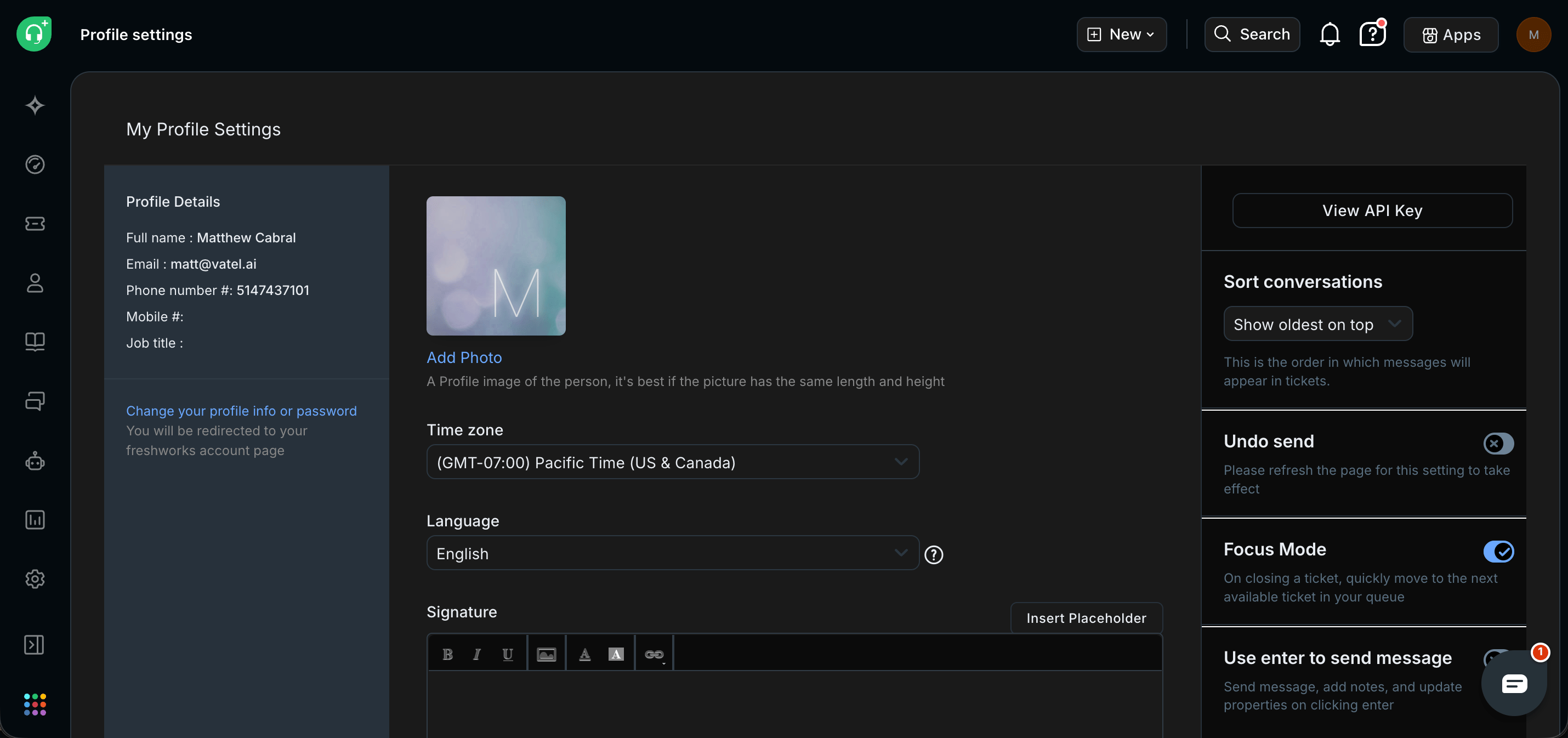Open the user avatar menu M
1568x738 pixels.
pos(1533,34)
